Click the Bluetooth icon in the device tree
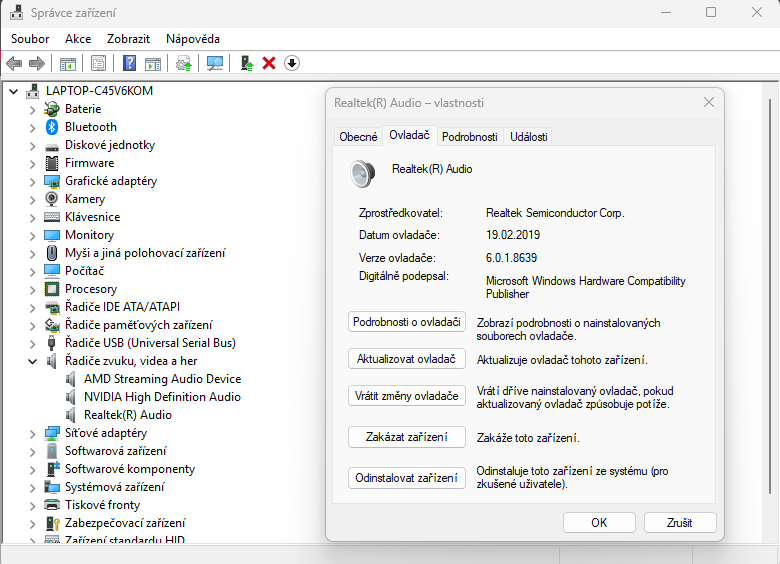Screen dimensions: 780x564 (53, 127)
